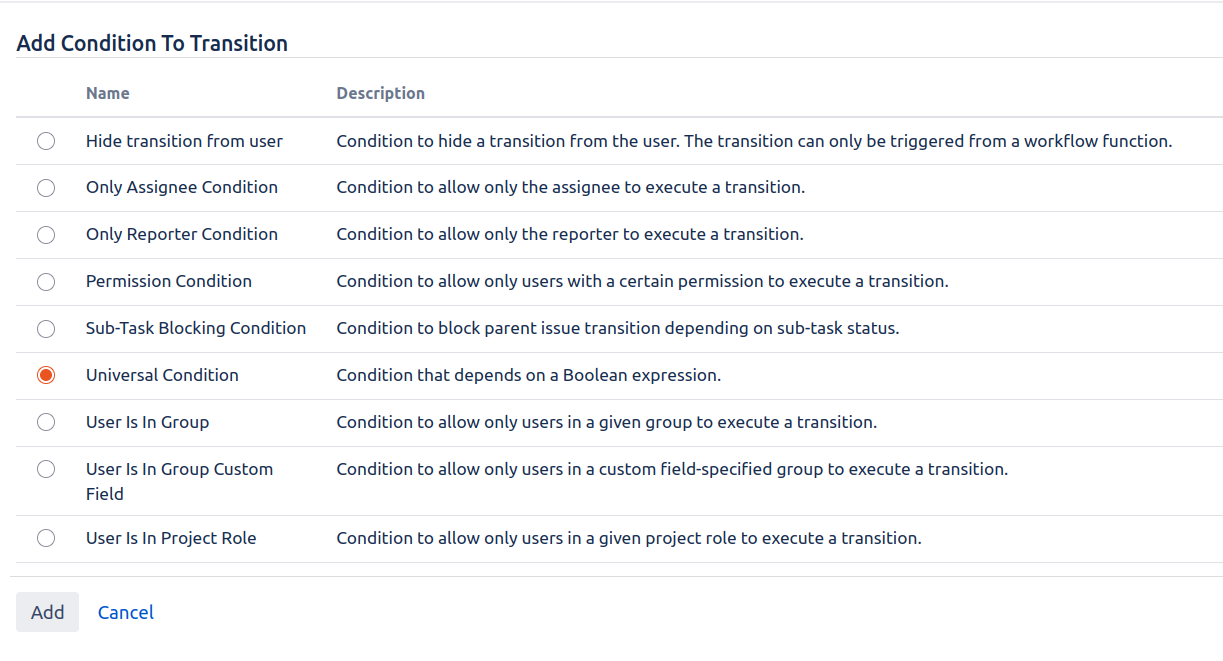Select the Hide transition from user radio button

click(x=46, y=141)
